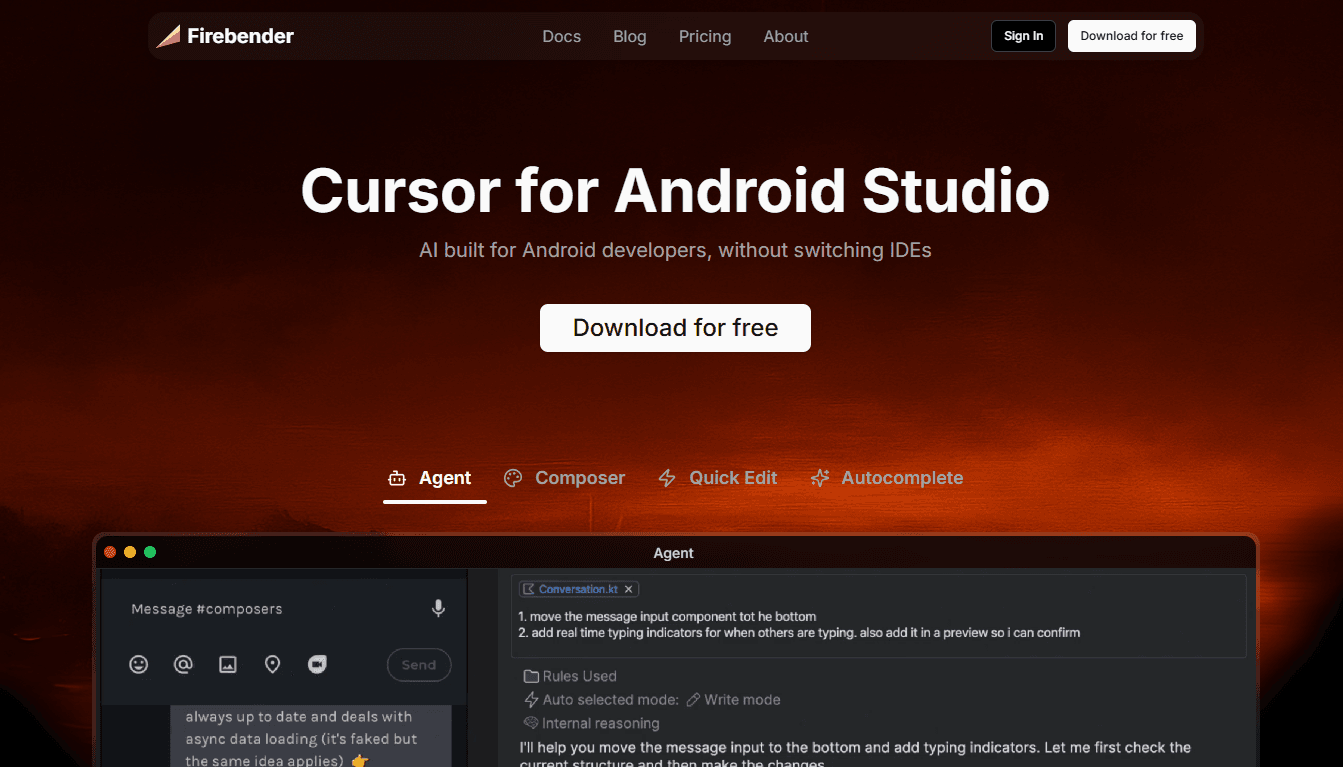Select the Agent feature tab

pos(431,478)
